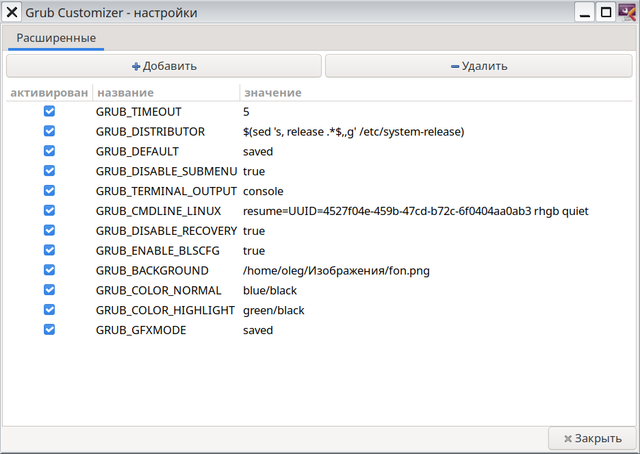Click the активирован column header
Viewport: 640px width, 454px height.
(x=49, y=93)
